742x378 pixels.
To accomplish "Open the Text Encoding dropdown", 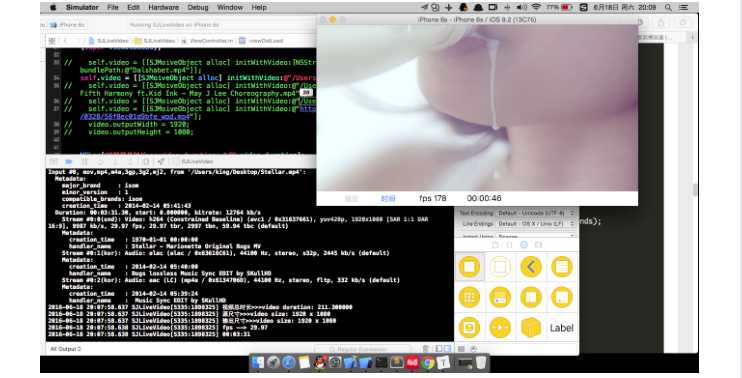I will (x=536, y=213).
